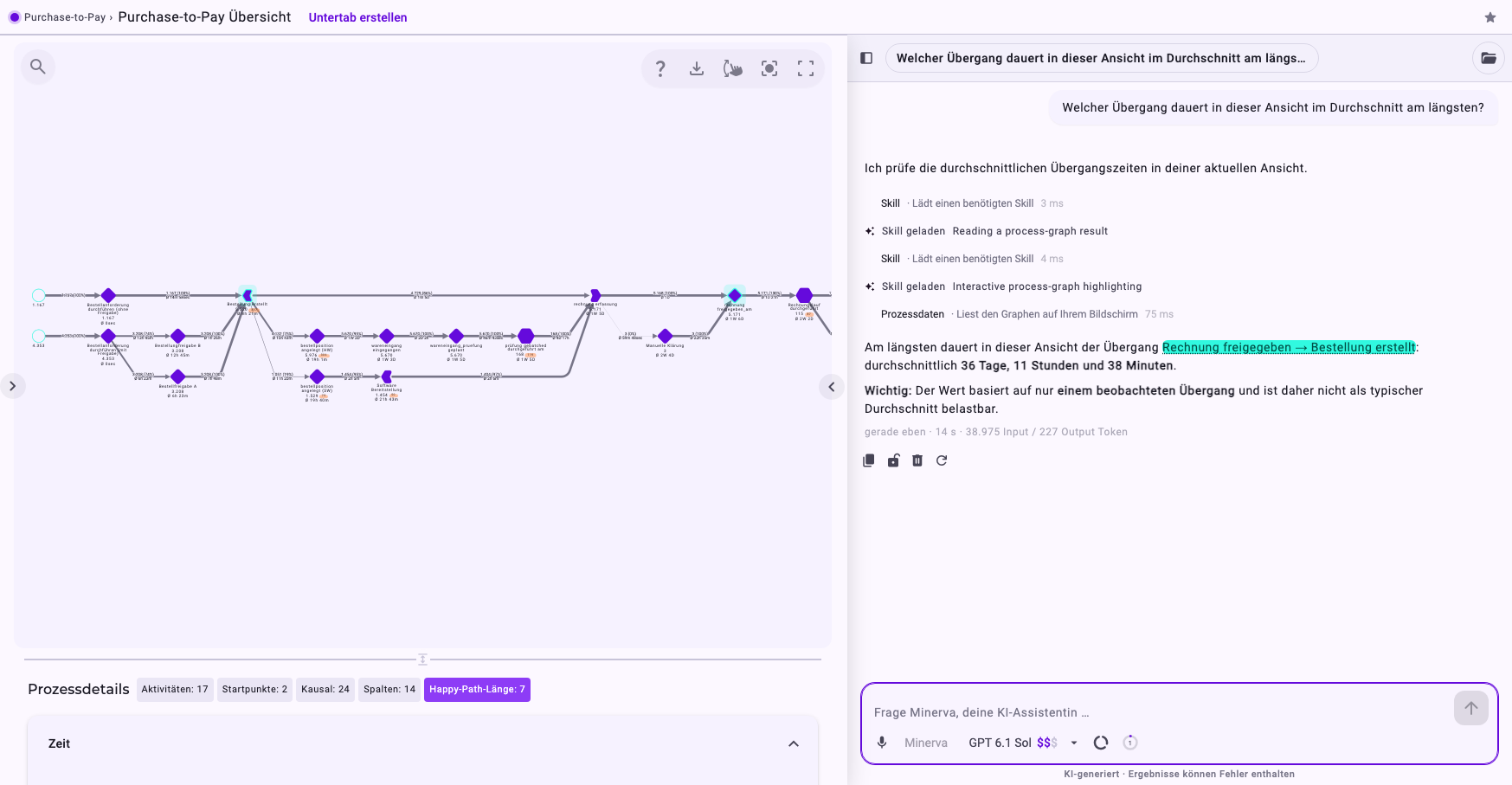1512x785 pixels.
Task: Open the conversation title dropdown pill
Action: (1101, 58)
